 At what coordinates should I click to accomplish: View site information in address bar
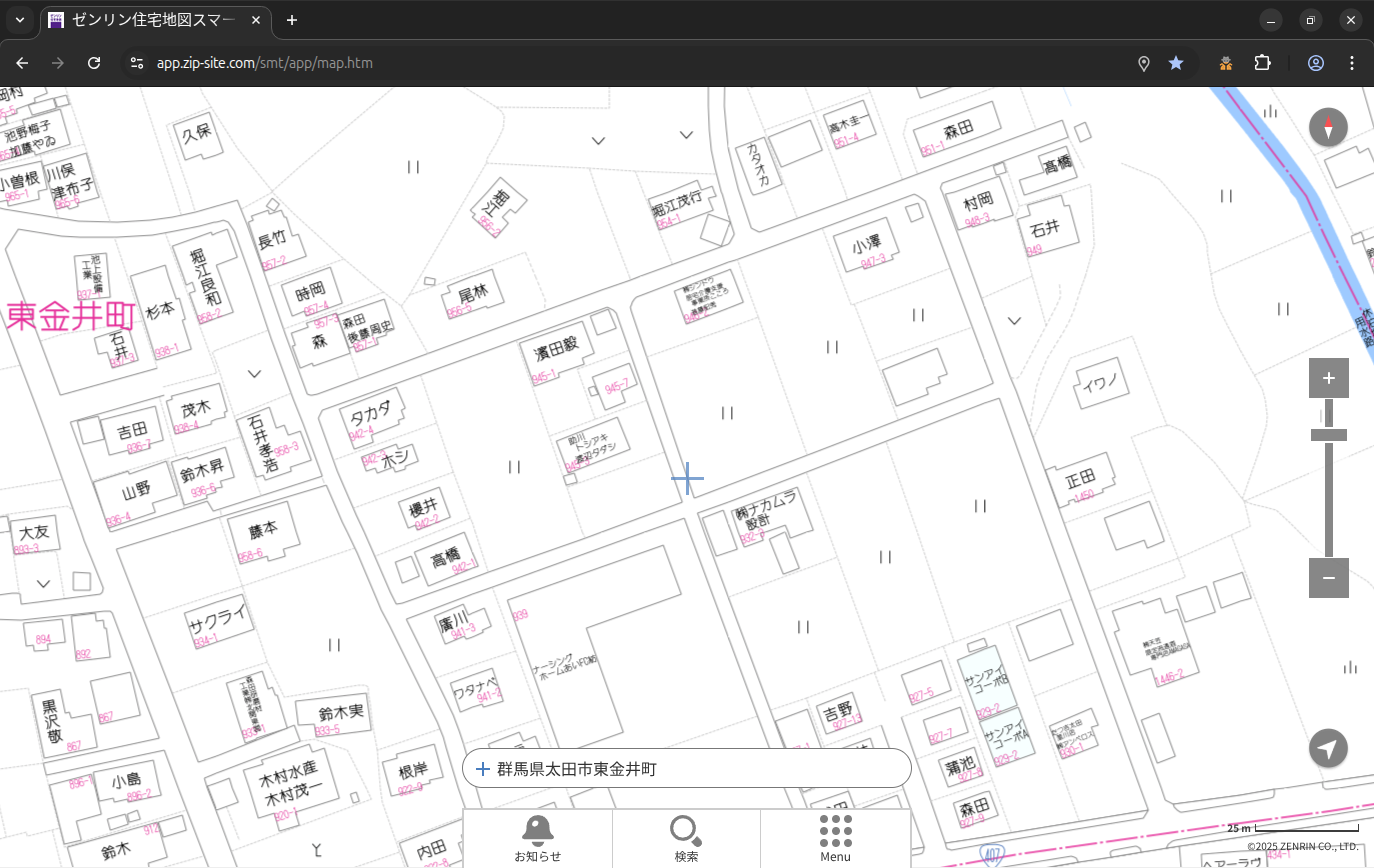tap(137, 63)
